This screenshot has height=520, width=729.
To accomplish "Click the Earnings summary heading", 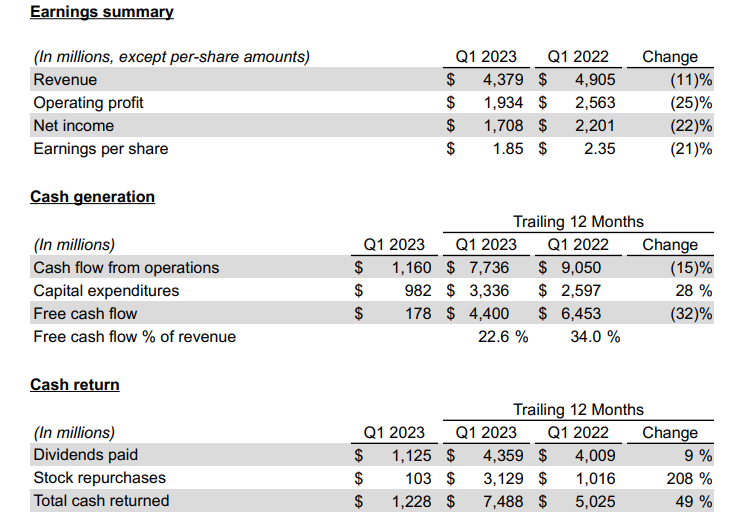I will tap(101, 12).
